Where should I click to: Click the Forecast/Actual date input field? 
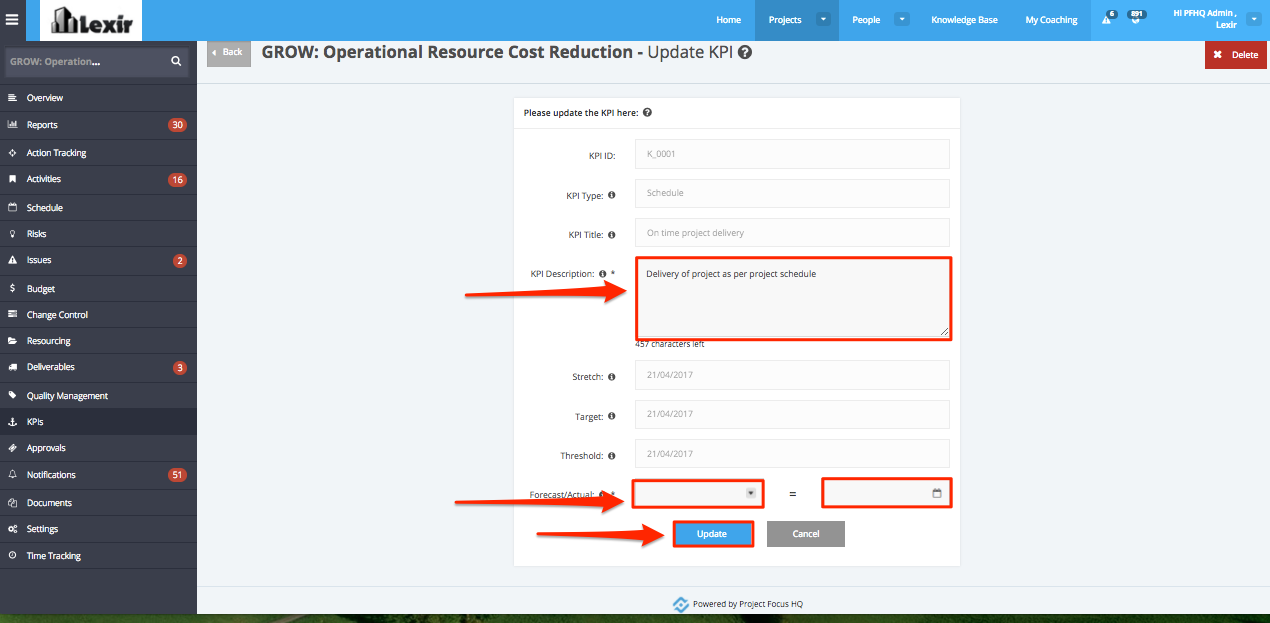click(886, 493)
